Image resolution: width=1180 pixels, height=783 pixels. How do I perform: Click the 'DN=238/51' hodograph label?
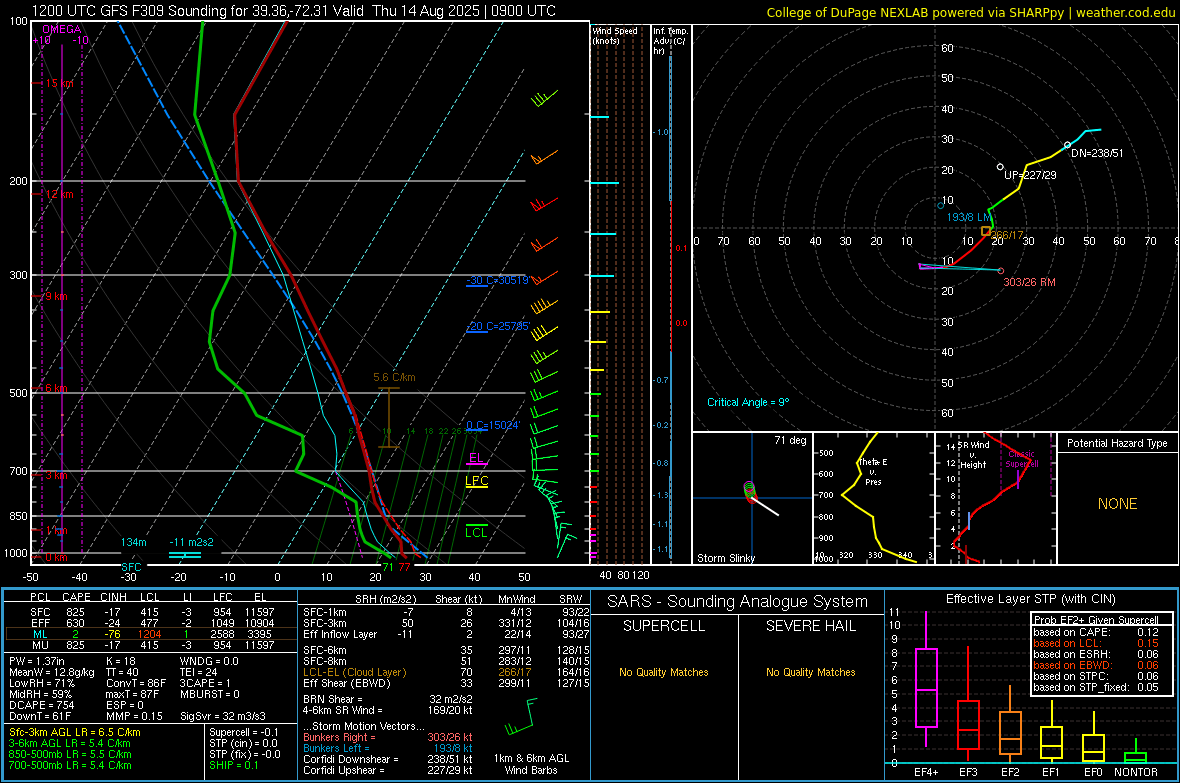tap(1096, 153)
